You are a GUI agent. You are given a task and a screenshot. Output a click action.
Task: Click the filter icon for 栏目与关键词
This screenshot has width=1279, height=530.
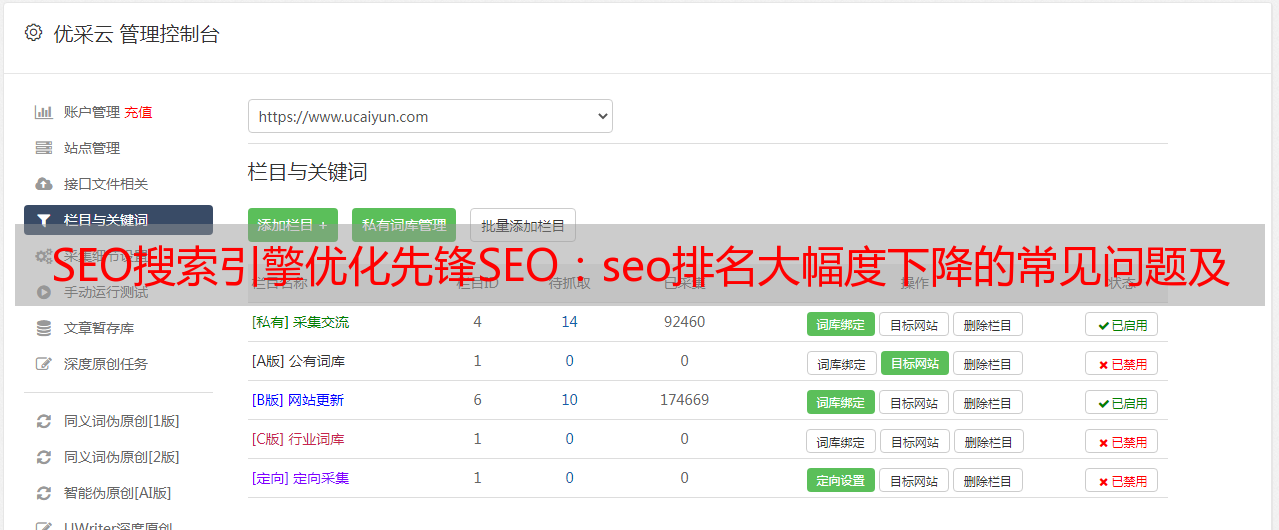click(44, 220)
